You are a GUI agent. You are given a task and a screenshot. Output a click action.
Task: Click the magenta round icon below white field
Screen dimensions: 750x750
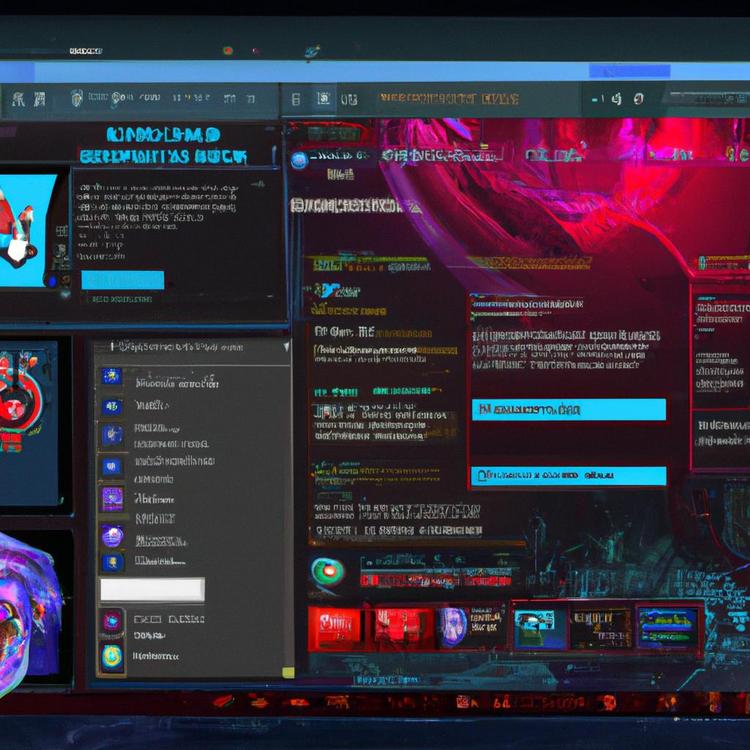point(112,621)
